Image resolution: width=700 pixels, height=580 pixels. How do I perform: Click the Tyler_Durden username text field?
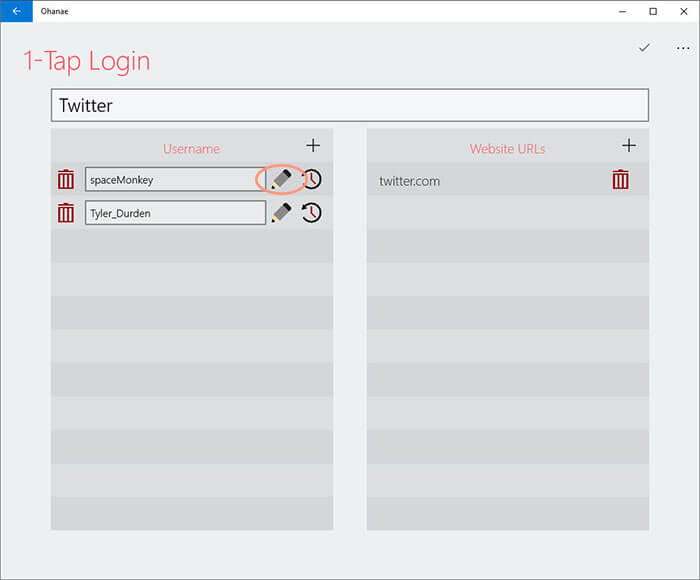click(175, 213)
